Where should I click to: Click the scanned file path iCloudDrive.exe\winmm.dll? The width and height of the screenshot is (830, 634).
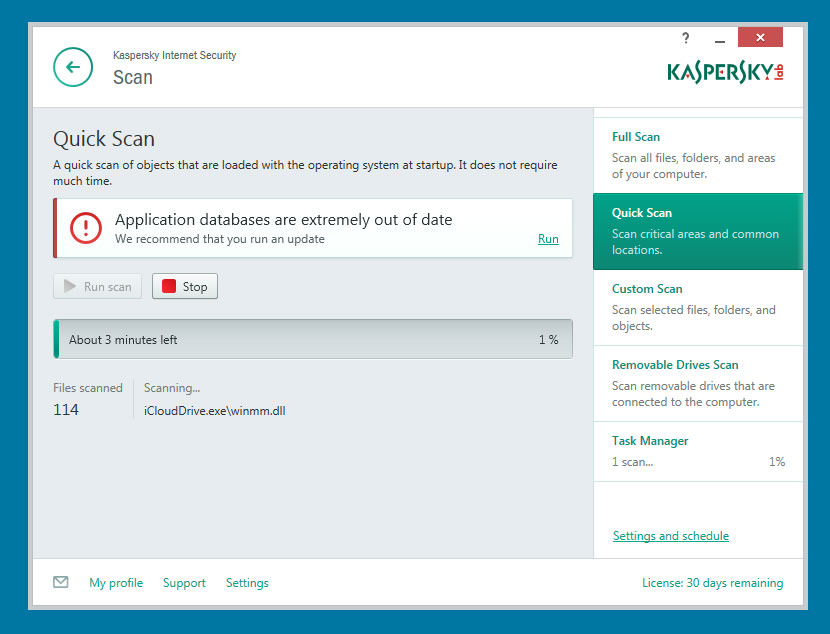pyautogui.click(x=214, y=411)
